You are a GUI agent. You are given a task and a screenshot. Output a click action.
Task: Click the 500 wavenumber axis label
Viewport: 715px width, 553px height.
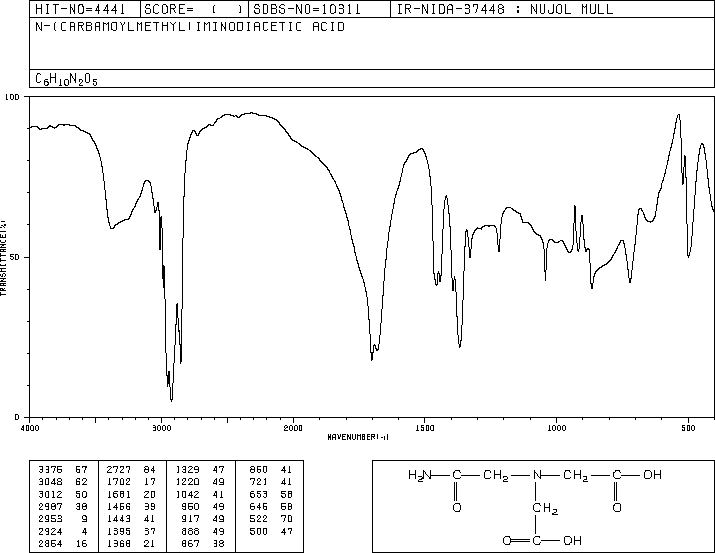(x=688, y=428)
